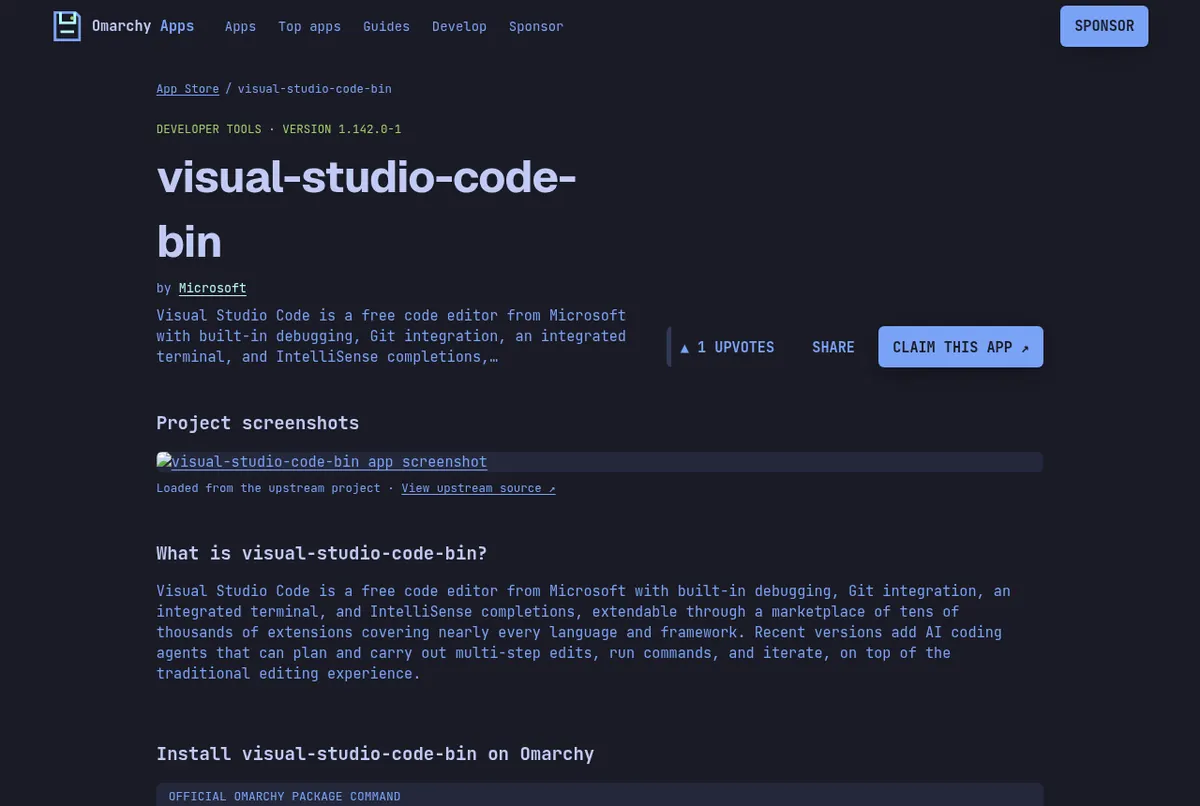Click the Loaded from the upstream project text

(268, 488)
